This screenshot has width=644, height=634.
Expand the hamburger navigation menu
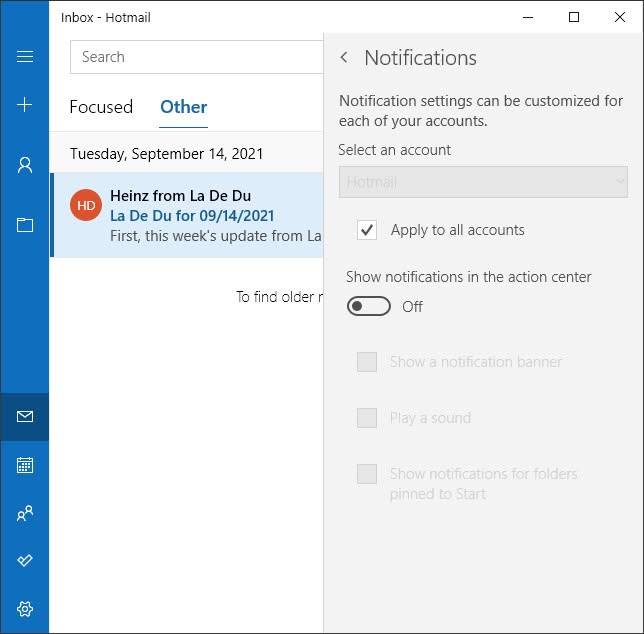pos(25,56)
